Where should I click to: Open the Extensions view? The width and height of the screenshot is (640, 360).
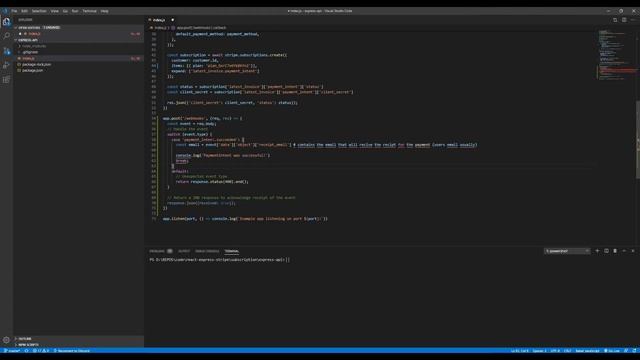[x=7, y=80]
